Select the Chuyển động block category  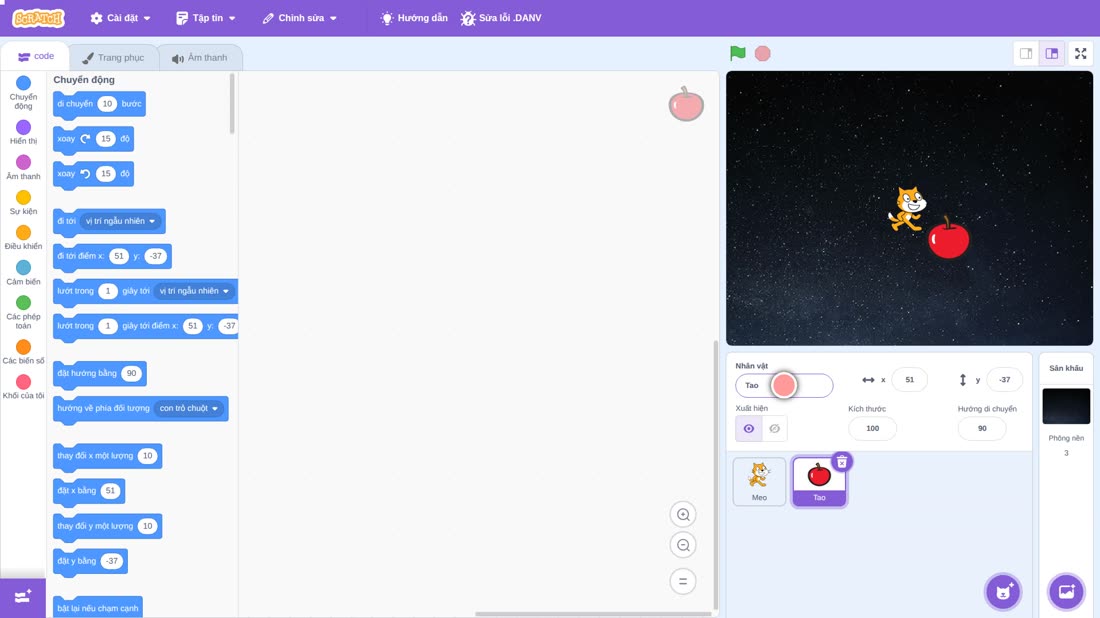point(23,93)
